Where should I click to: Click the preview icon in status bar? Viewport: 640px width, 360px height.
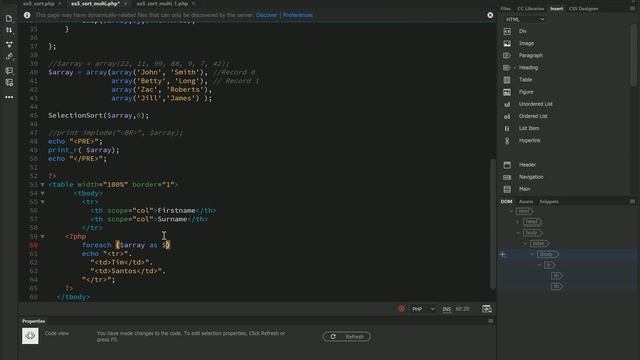(487, 309)
